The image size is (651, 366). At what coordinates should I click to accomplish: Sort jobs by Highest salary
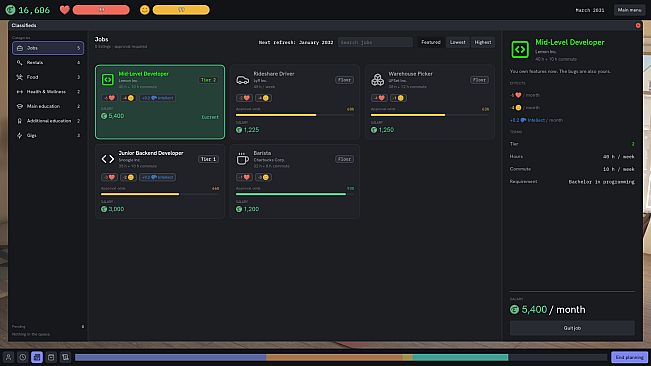[x=483, y=42]
